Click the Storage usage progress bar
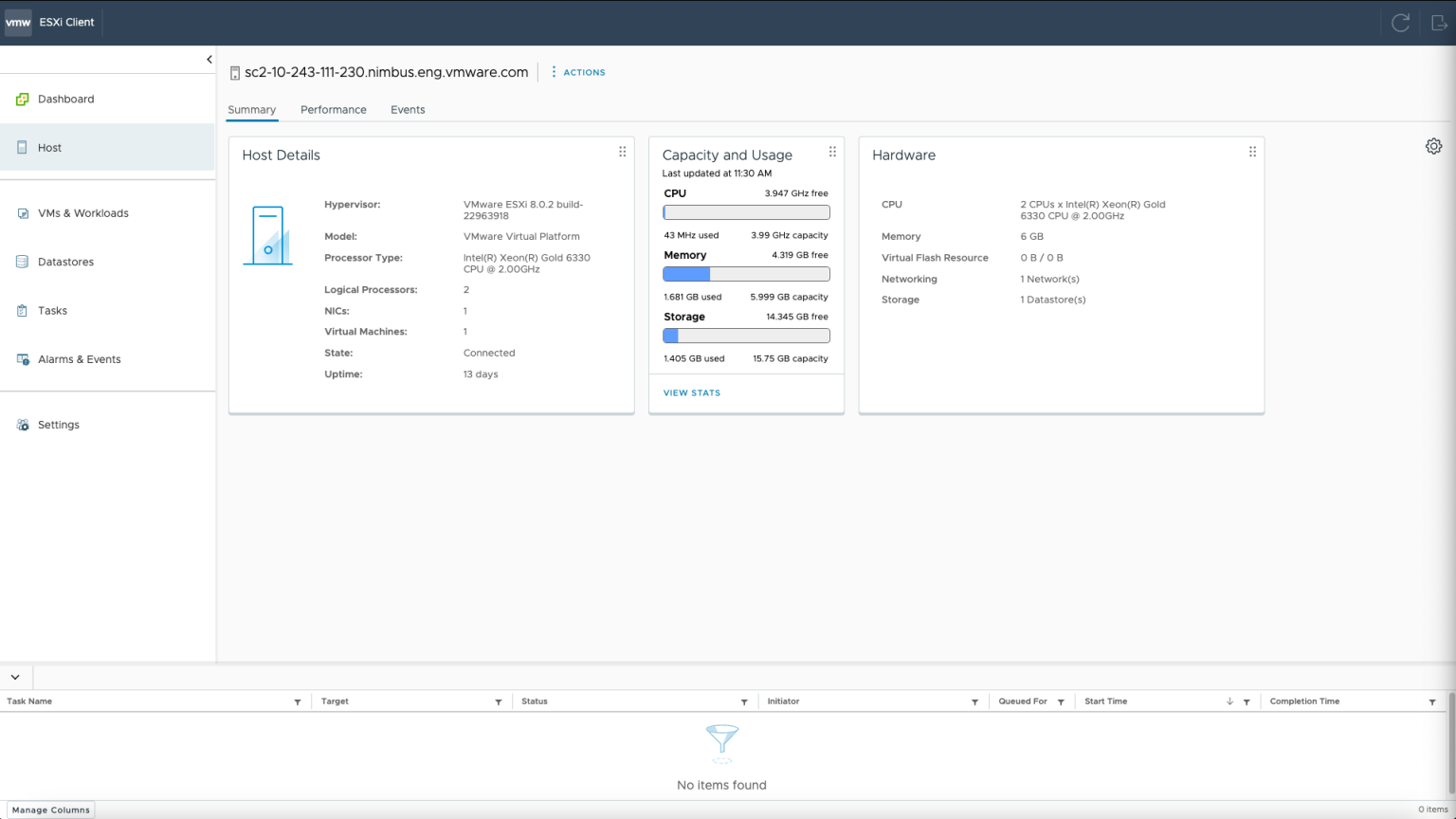Viewport: 1456px width, 819px height. click(x=747, y=336)
